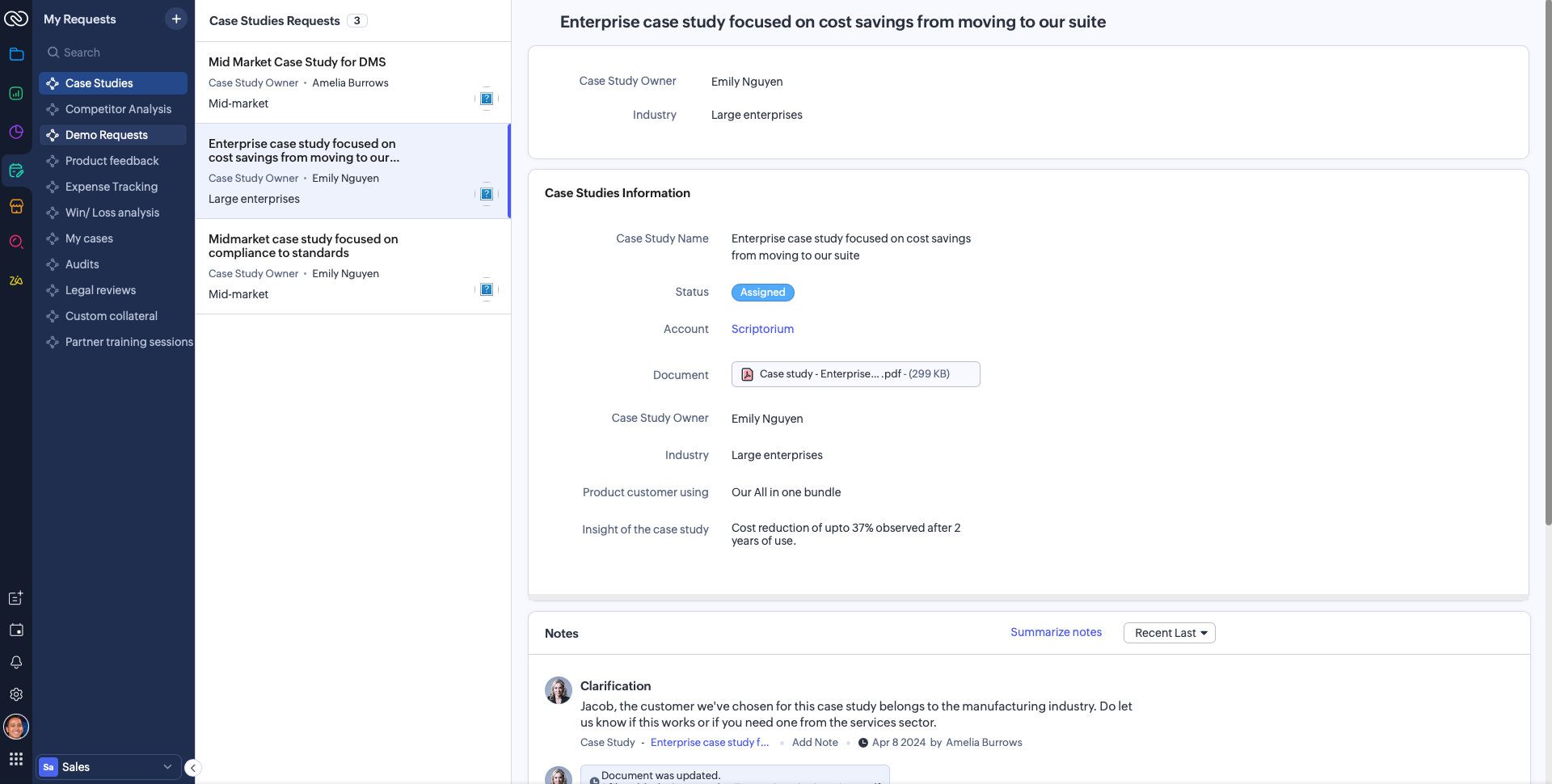Open the green bar chart reports icon

(x=16, y=93)
